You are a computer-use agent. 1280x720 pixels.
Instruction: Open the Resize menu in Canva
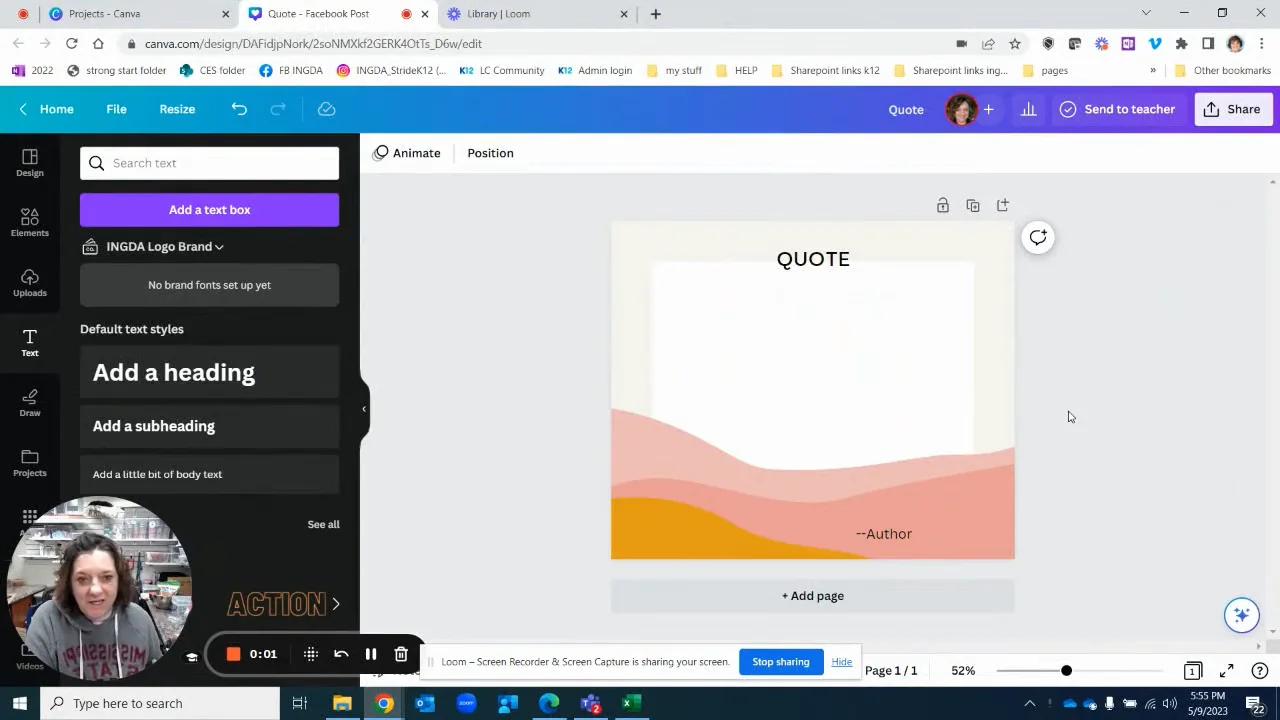click(x=177, y=109)
